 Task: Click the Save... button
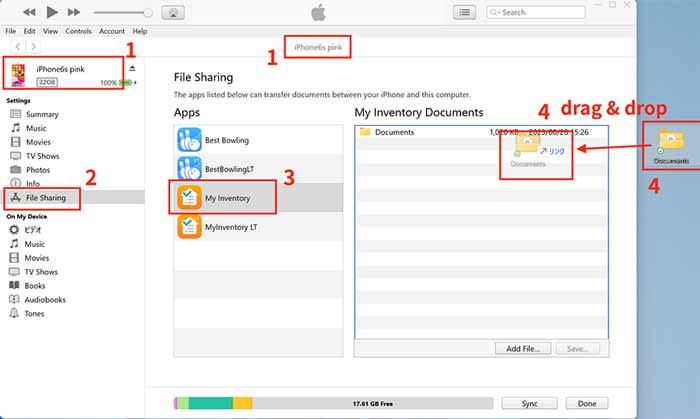(577, 349)
